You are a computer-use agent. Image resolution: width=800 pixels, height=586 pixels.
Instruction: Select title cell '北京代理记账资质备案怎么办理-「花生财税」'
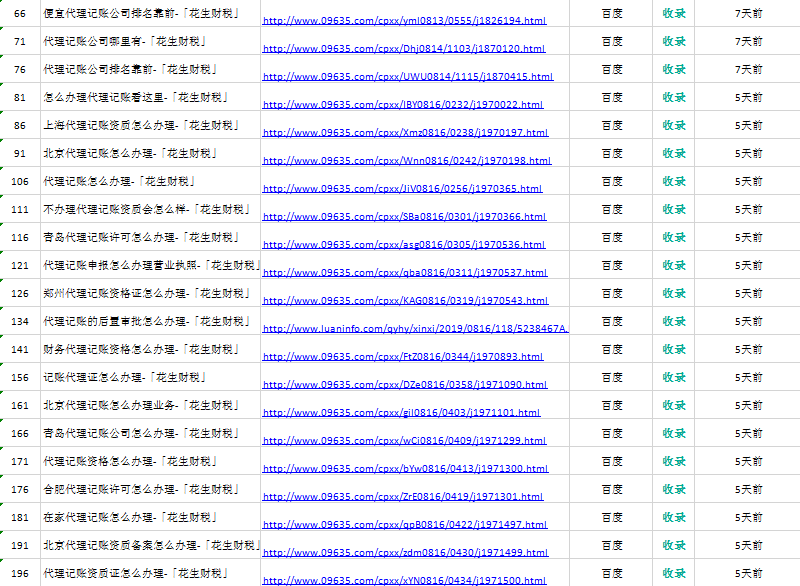(151, 546)
